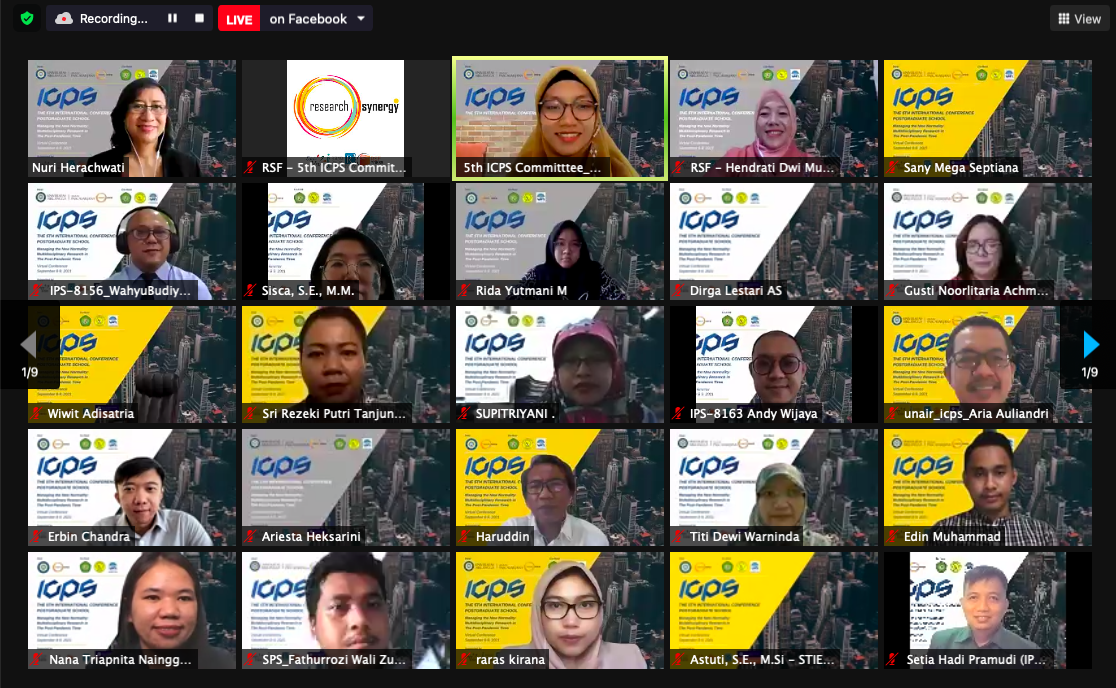This screenshot has width=1116, height=688.
Task: Click muted mic icon beside raras kirana
Action: click(465, 660)
